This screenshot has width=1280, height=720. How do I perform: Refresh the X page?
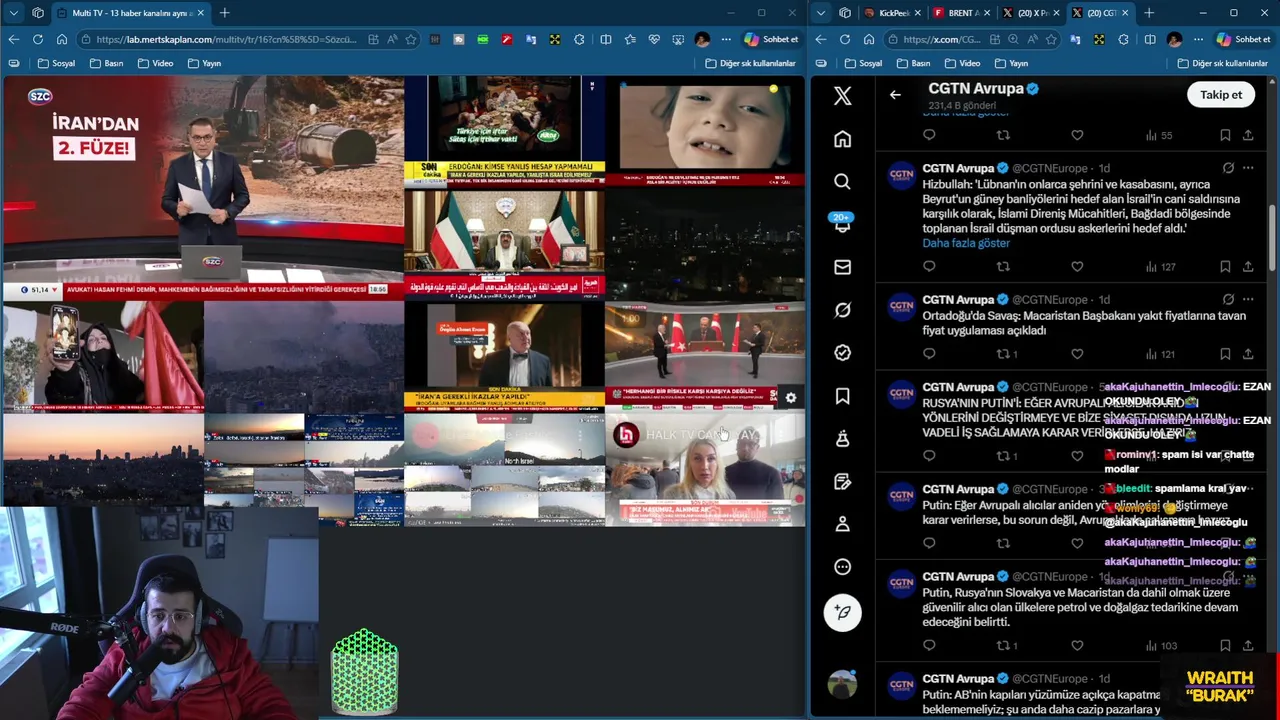click(844, 39)
